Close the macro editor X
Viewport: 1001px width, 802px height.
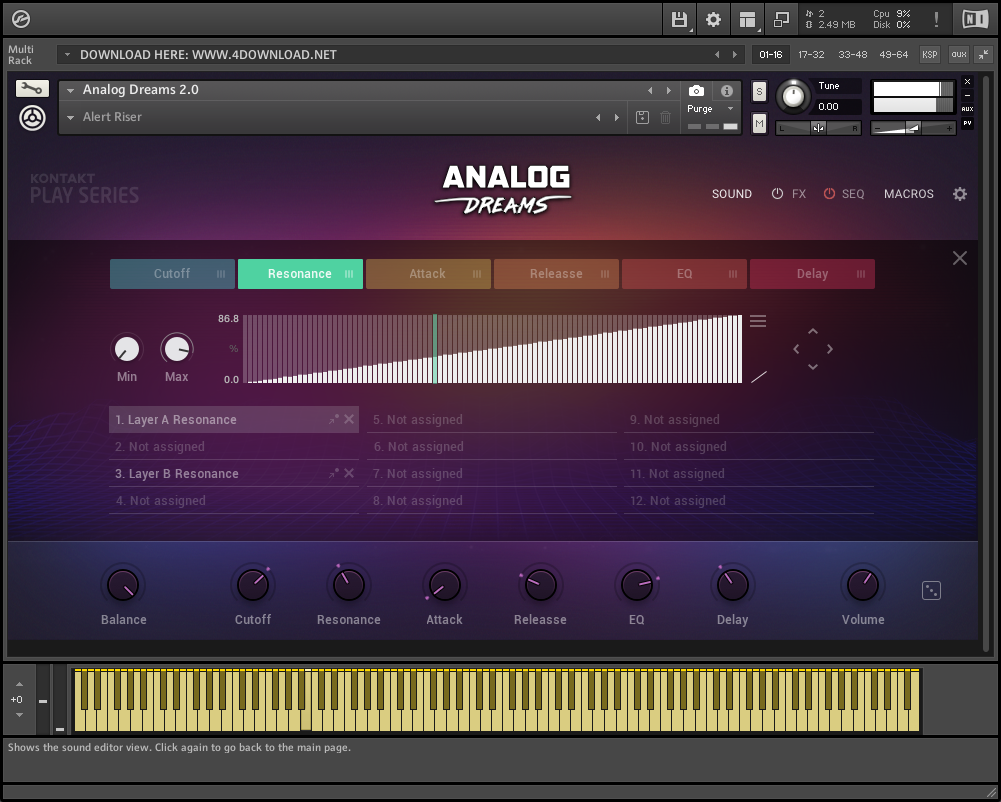tap(960, 258)
